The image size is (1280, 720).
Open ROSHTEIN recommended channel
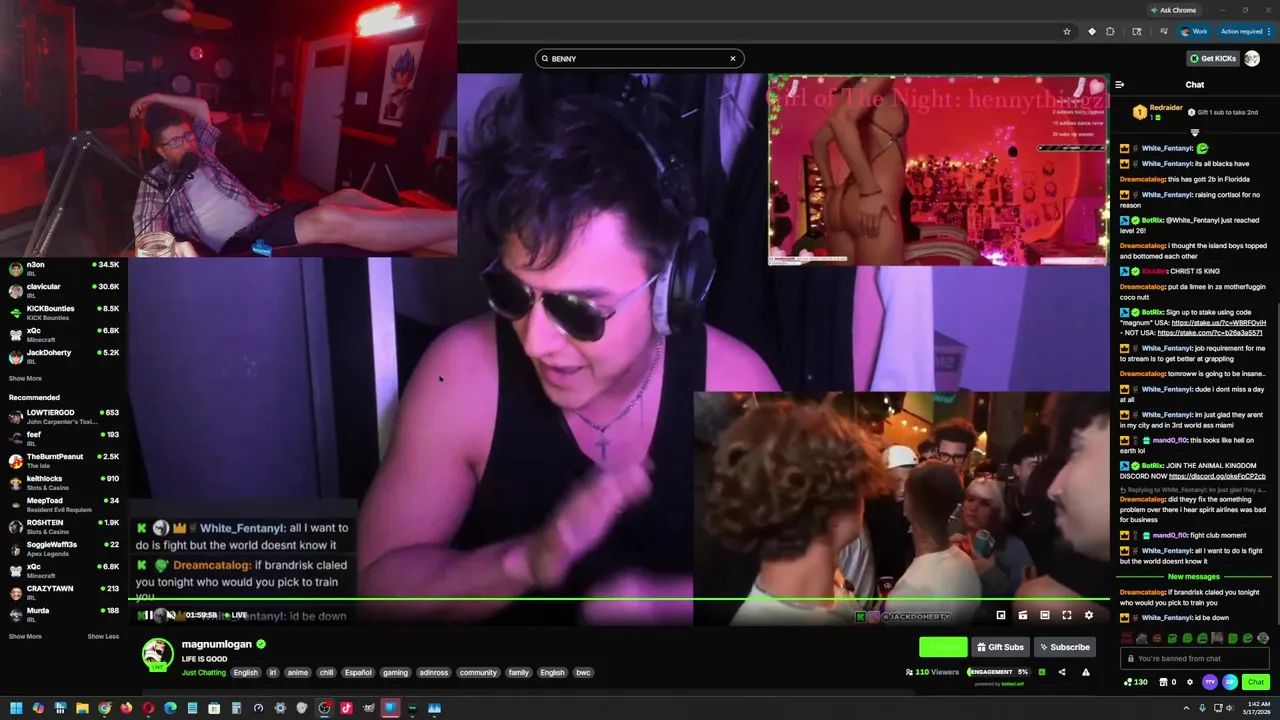tap(64, 526)
